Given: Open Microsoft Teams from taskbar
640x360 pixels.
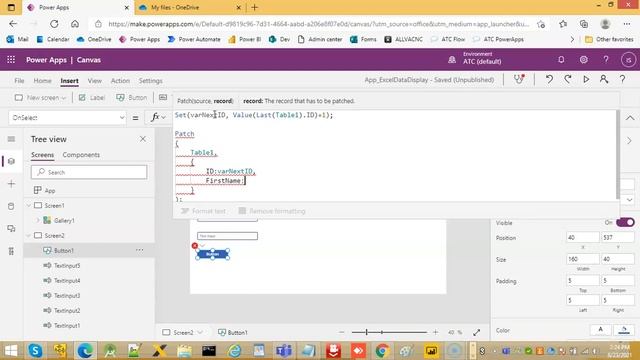Looking at the screenshot, I should point(284,351).
